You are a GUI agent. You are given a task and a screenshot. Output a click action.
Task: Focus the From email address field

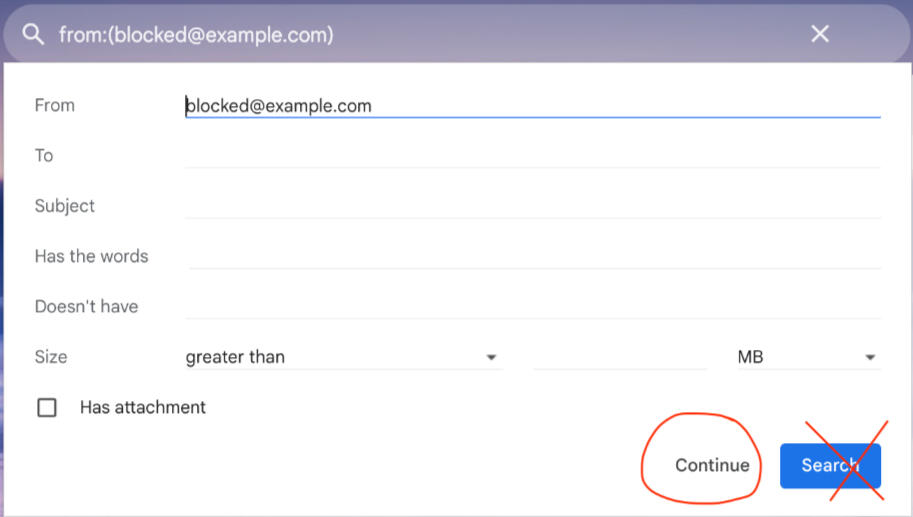[x=530, y=105]
